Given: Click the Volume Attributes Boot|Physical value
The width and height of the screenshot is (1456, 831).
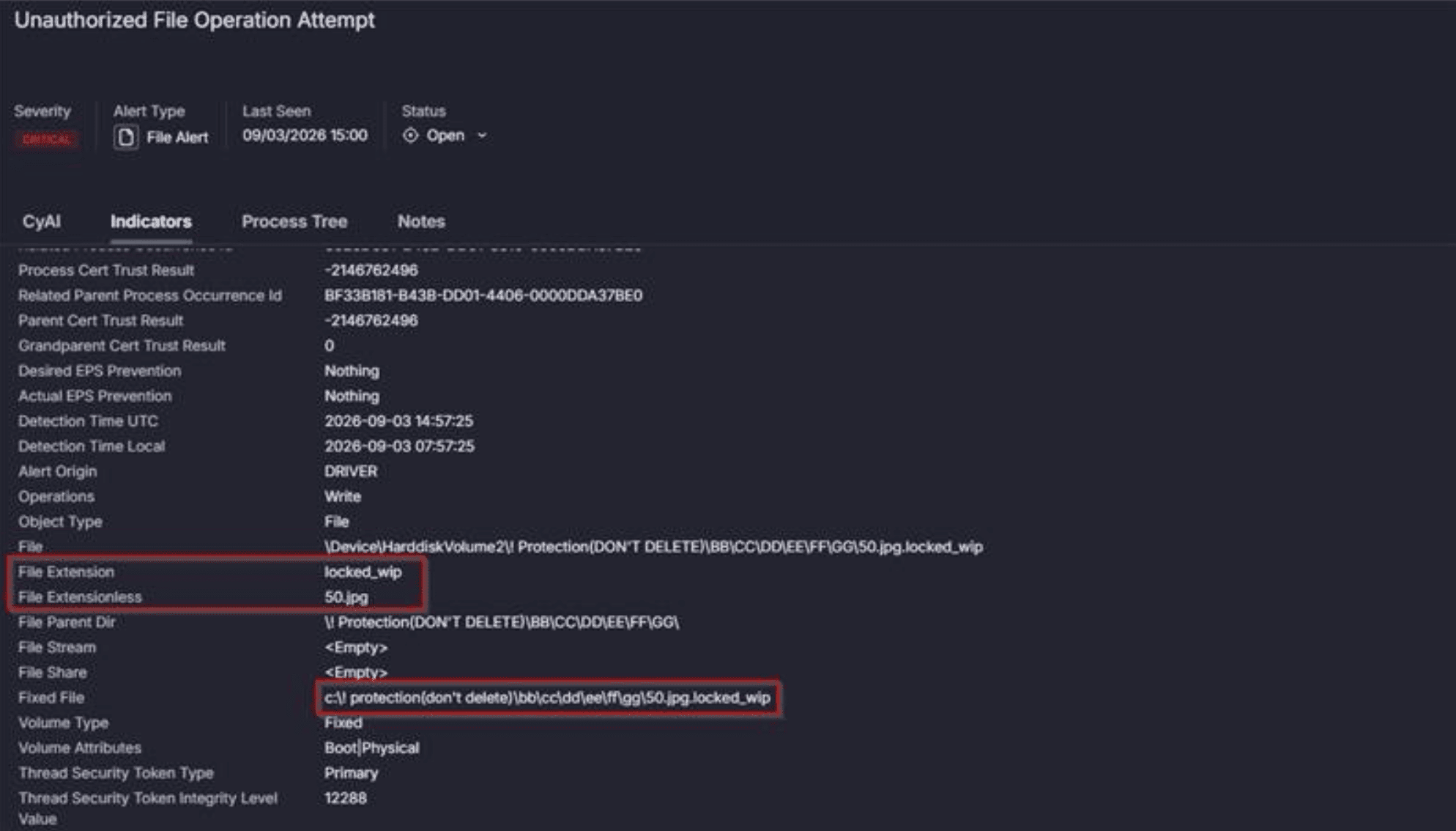Looking at the screenshot, I should 372,748.
